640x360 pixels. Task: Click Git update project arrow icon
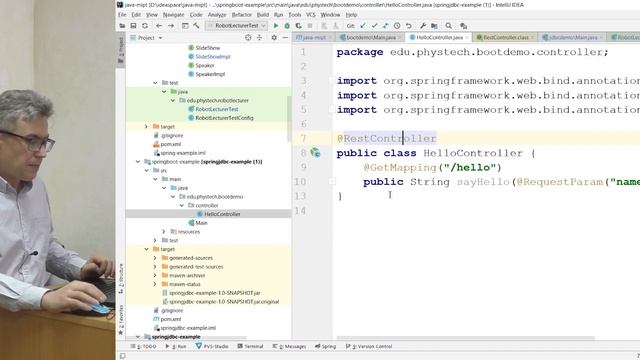[363, 26]
